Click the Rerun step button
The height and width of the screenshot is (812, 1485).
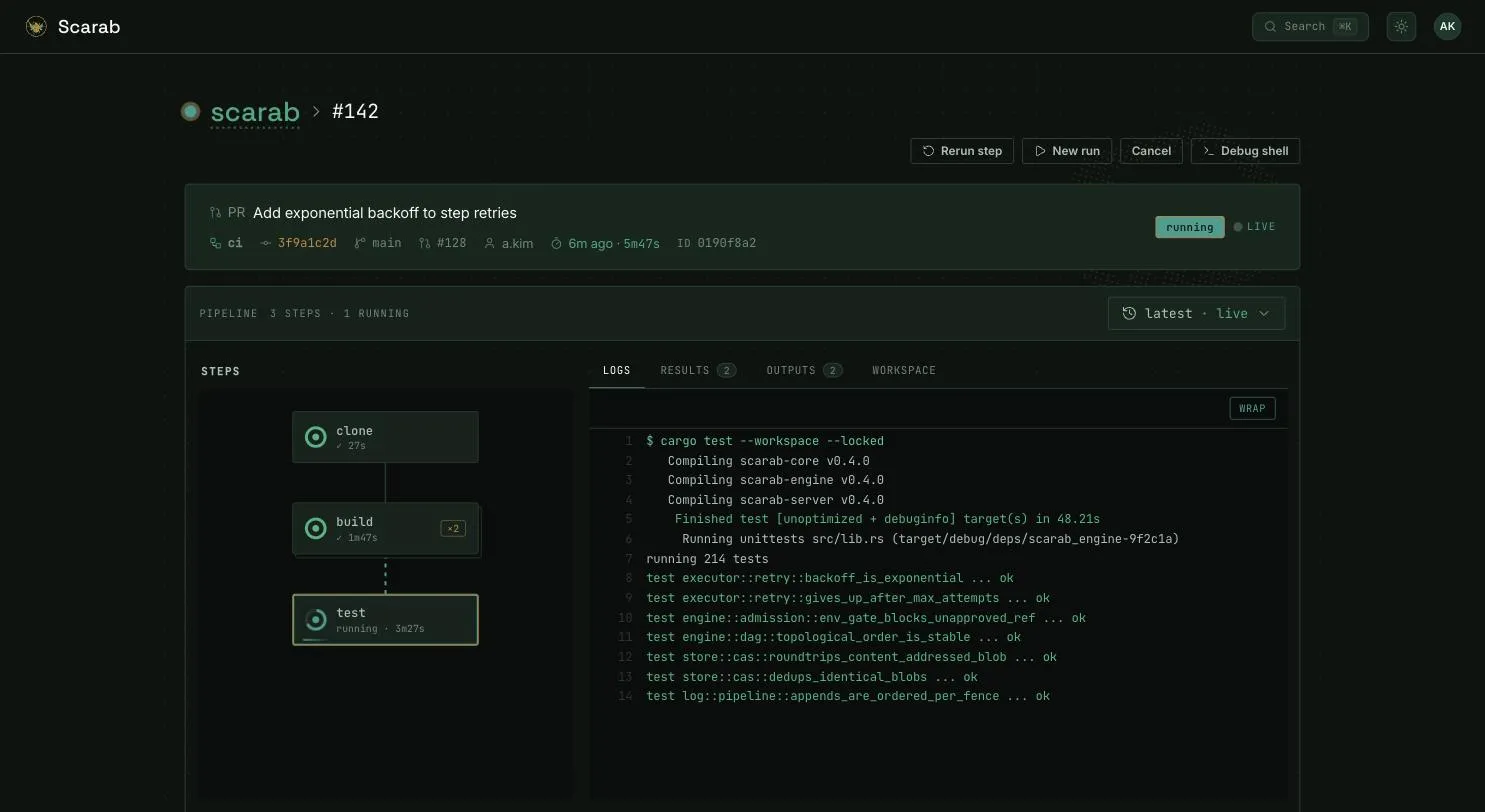962,151
